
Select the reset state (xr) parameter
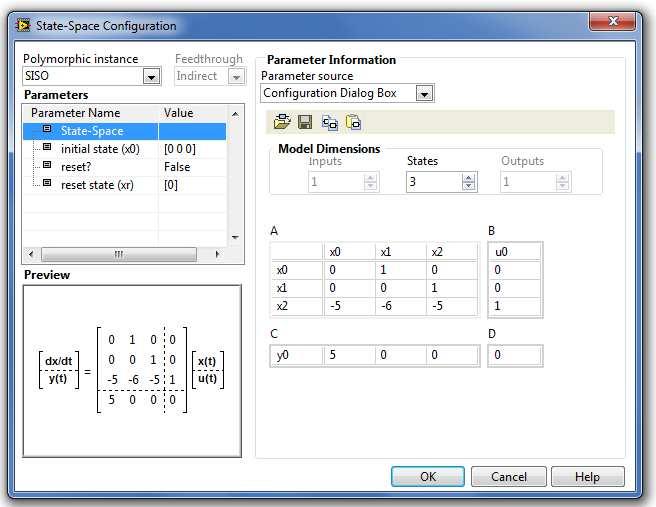(x=125, y=185)
